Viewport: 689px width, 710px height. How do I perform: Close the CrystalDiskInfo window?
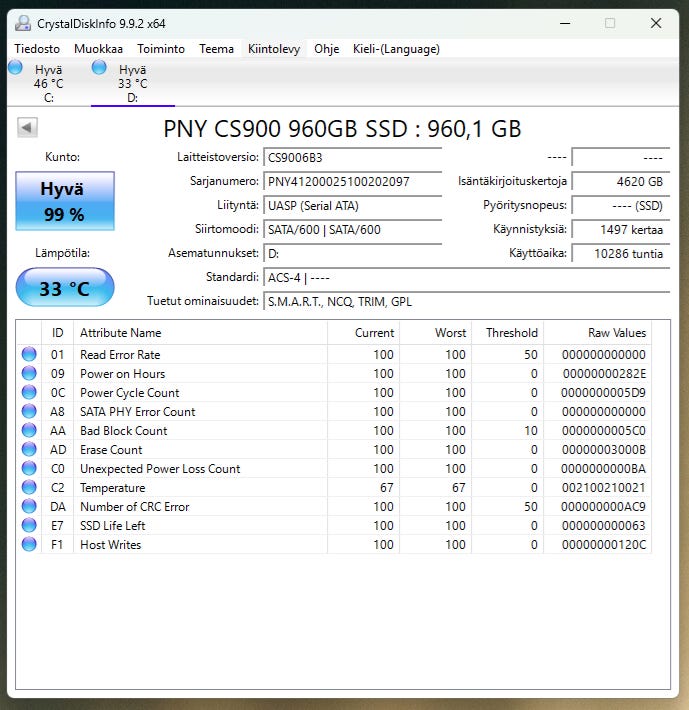656,23
